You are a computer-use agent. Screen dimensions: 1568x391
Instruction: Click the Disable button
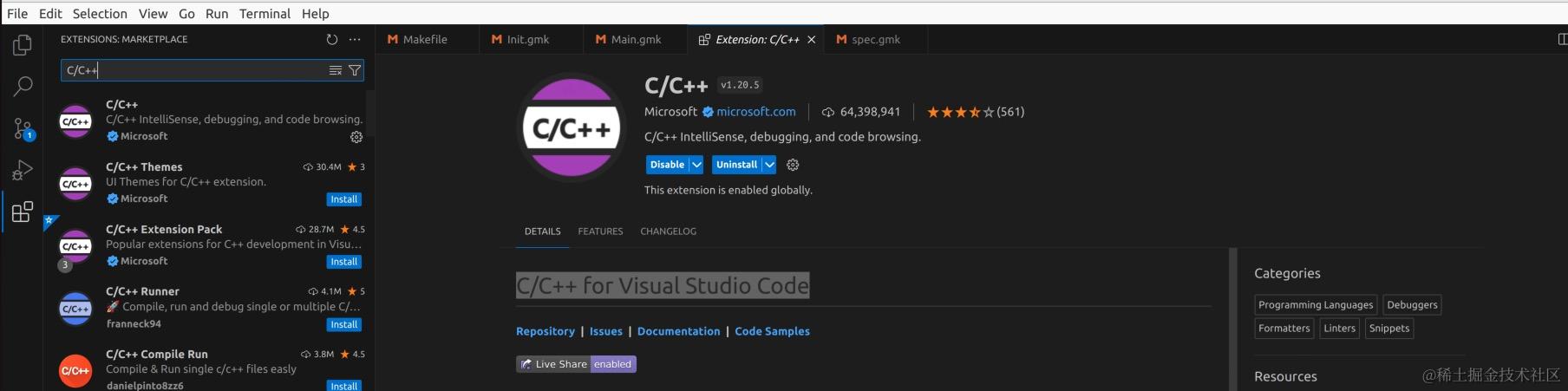[x=667, y=165]
